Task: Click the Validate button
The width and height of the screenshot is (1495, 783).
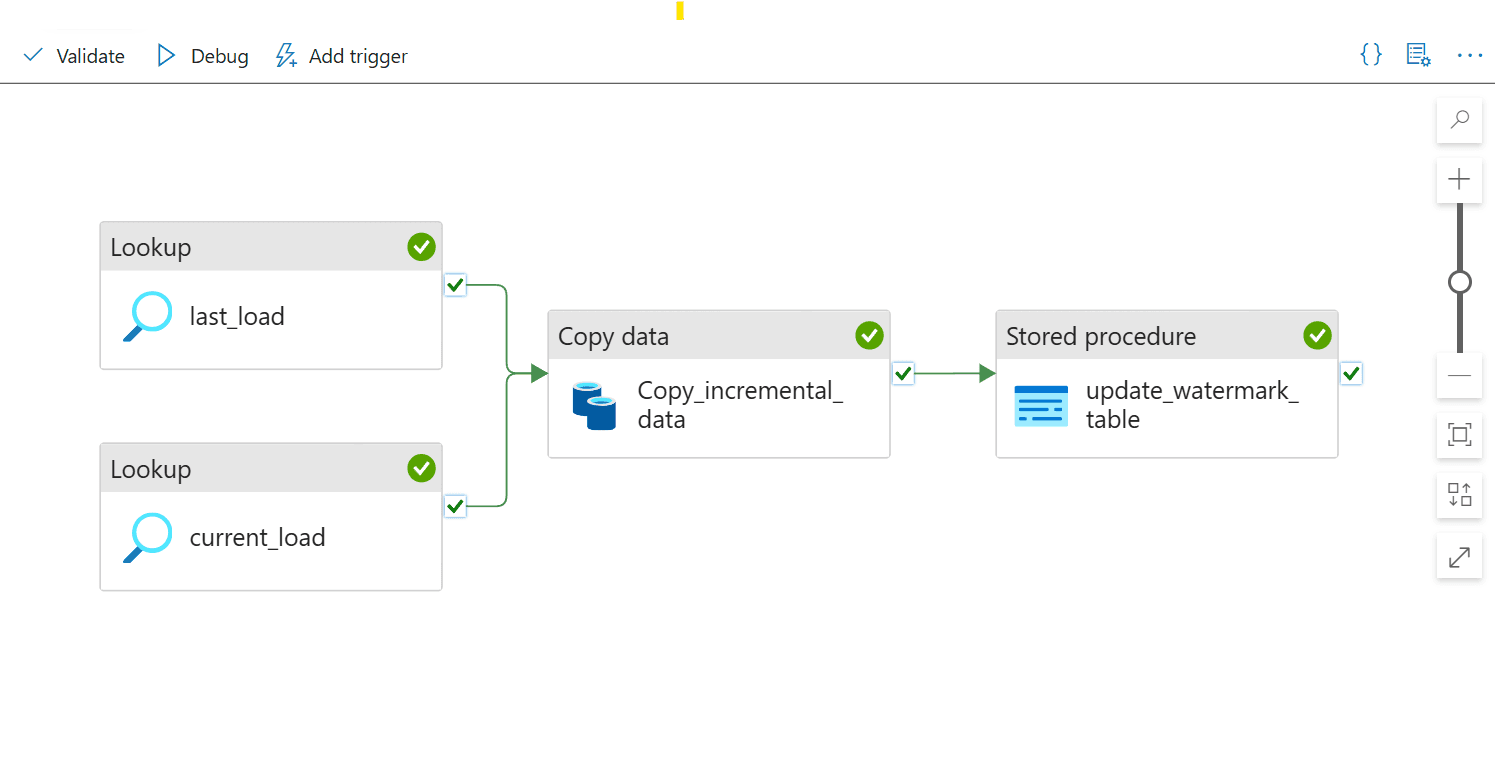Action: click(x=74, y=56)
